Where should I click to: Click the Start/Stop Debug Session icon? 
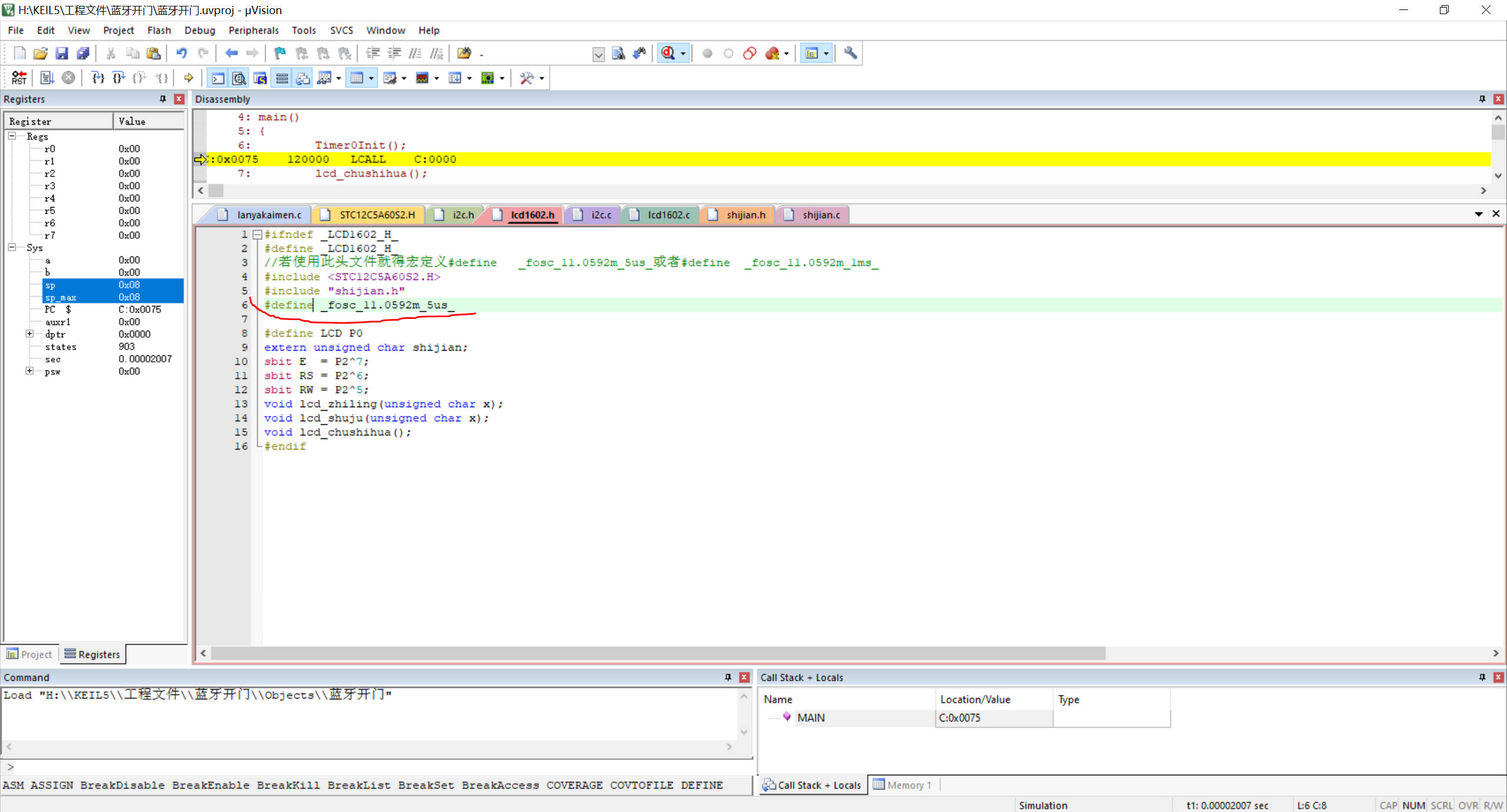(x=668, y=54)
